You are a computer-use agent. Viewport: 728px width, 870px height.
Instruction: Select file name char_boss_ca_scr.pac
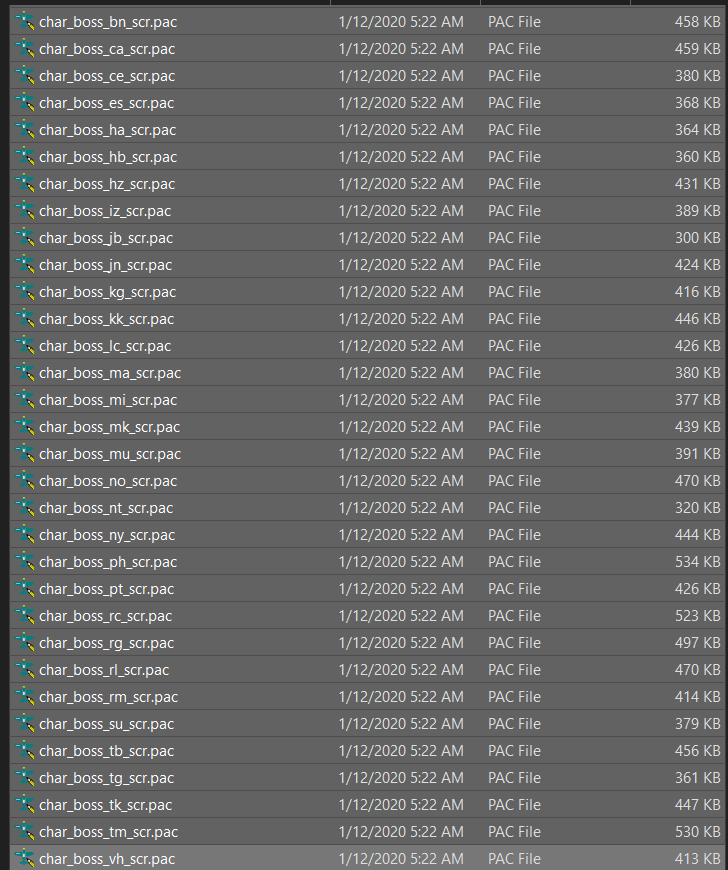point(107,48)
